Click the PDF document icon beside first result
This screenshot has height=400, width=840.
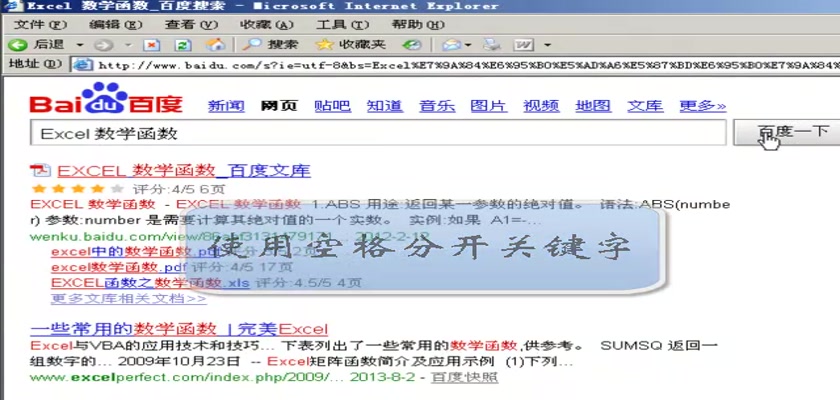(40, 171)
